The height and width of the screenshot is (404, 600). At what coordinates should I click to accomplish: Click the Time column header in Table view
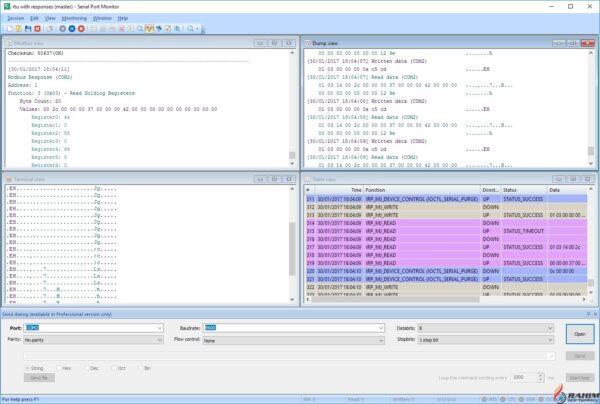coord(338,190)
